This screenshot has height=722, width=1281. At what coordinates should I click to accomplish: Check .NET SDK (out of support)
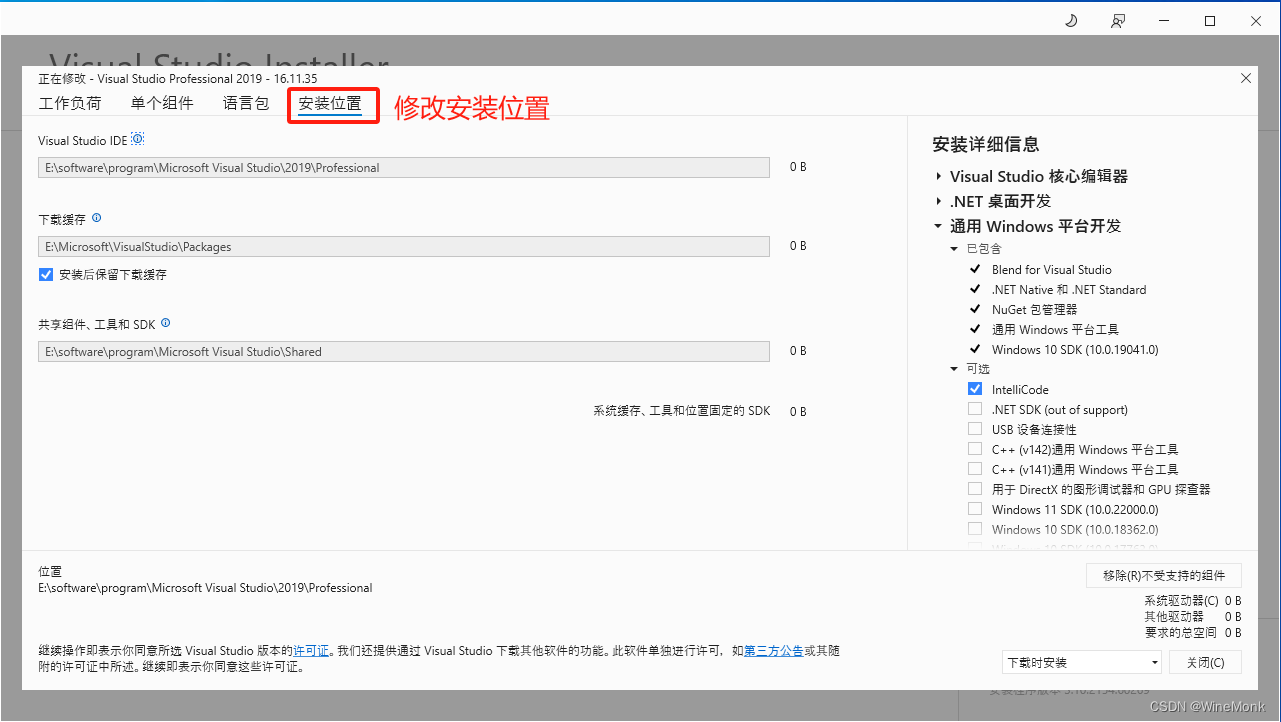point(975,409)
